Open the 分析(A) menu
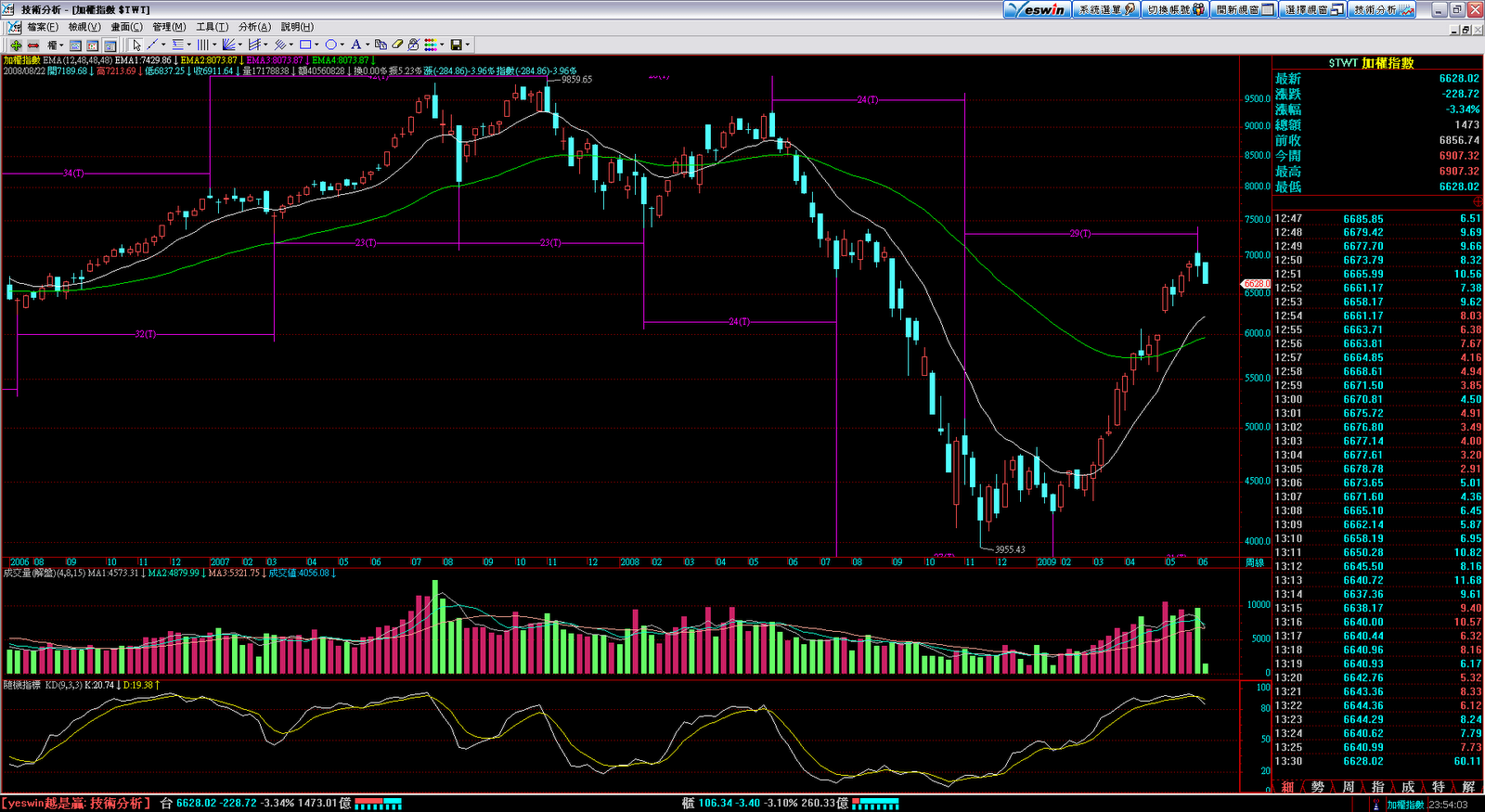This screenshot has width=1485, height=812. (x=254, y=27)
